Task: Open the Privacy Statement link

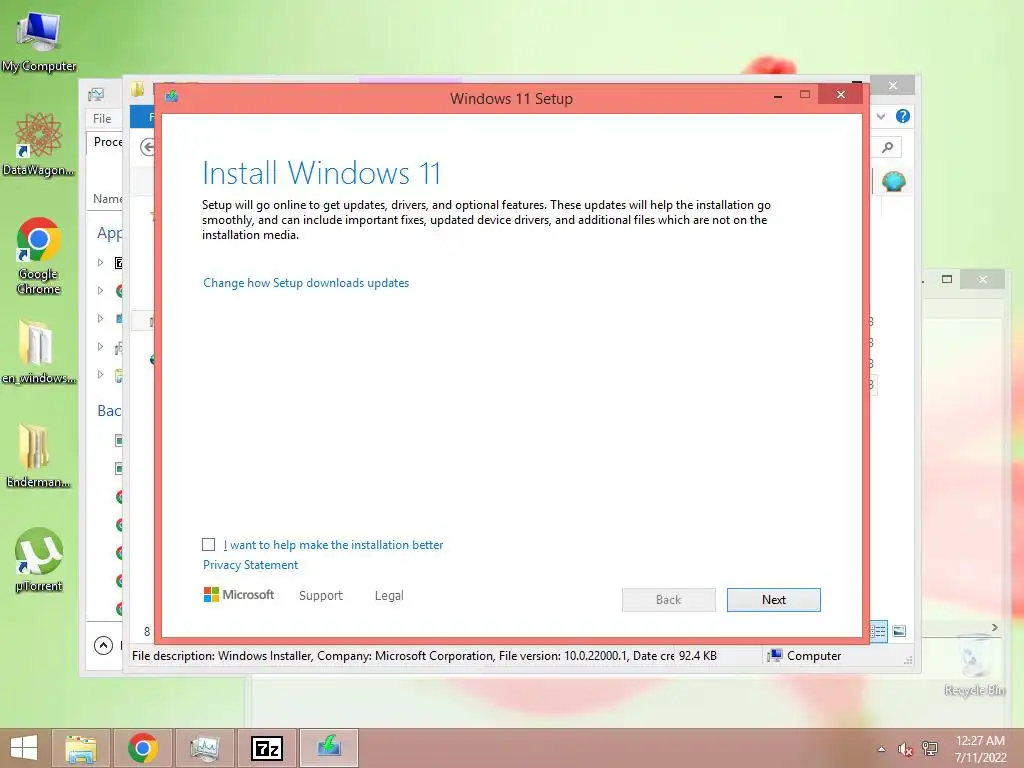Action: click(x=250, y=565)
